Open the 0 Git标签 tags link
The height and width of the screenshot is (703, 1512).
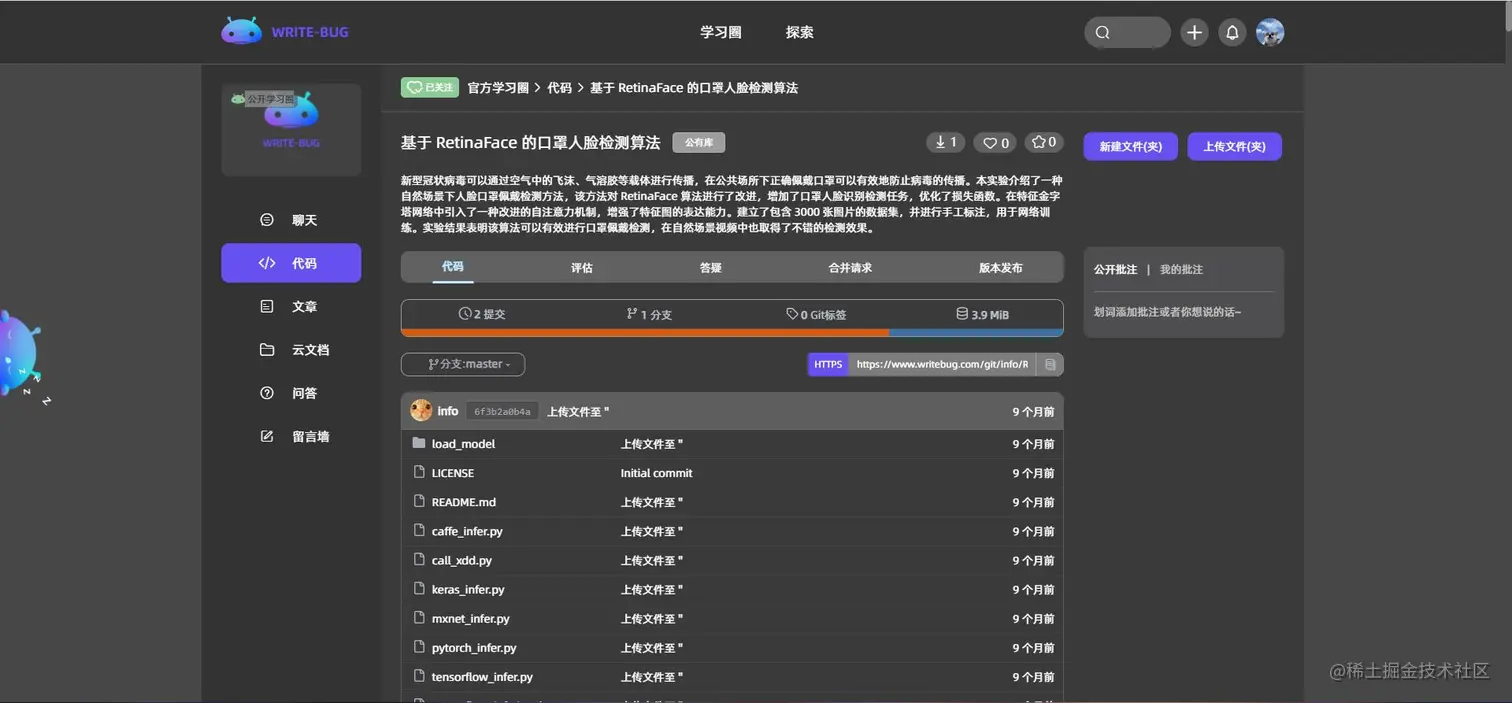tap(816, 314)
